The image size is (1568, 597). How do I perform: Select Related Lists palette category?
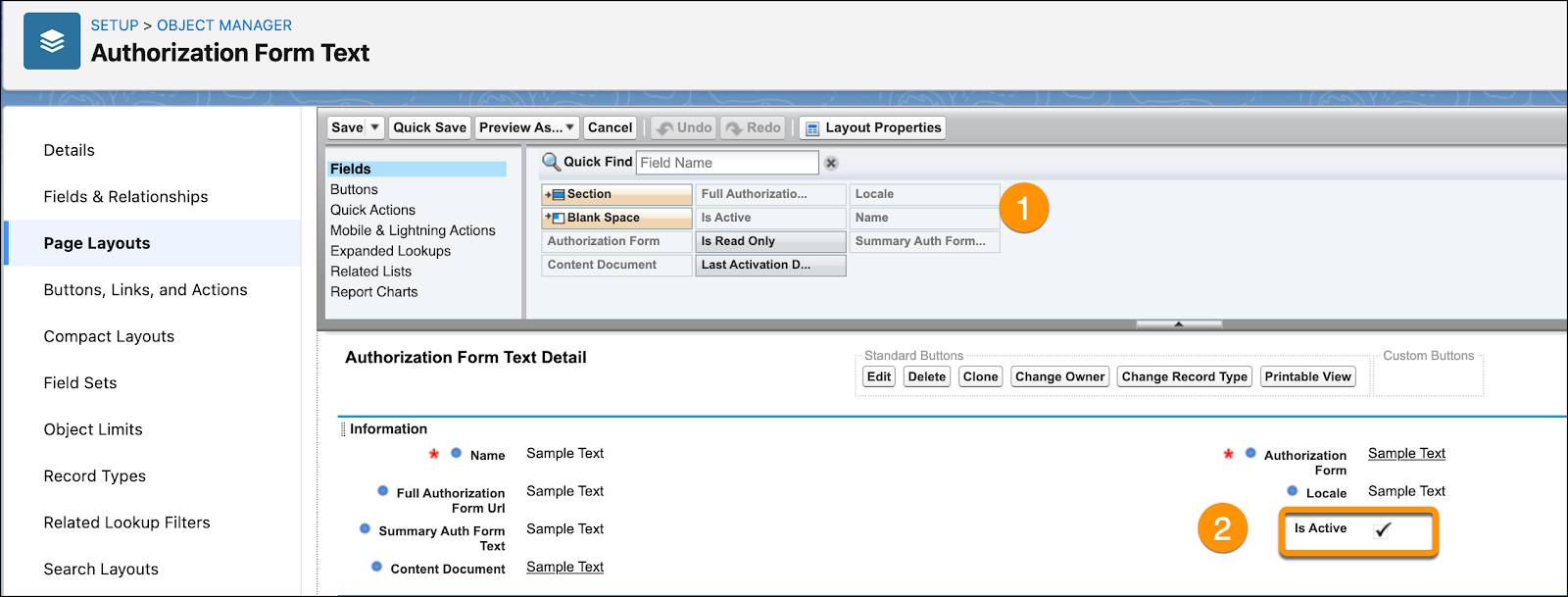tap(370, 272)
